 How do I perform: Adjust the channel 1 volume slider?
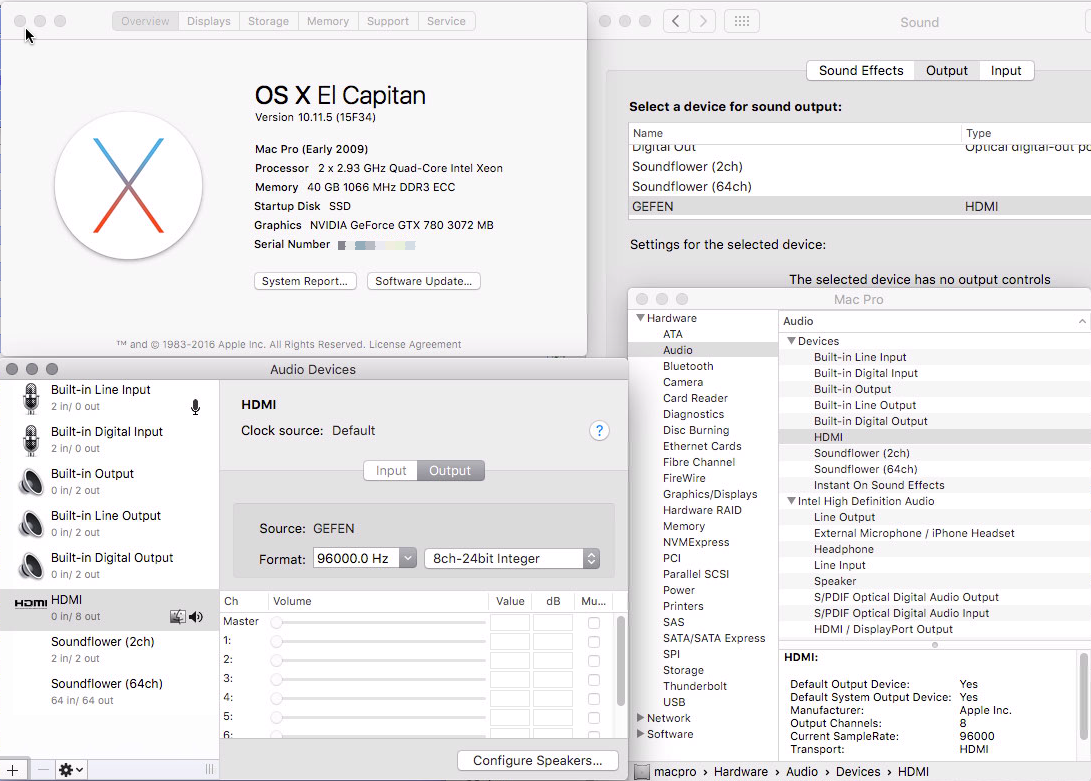379,642
